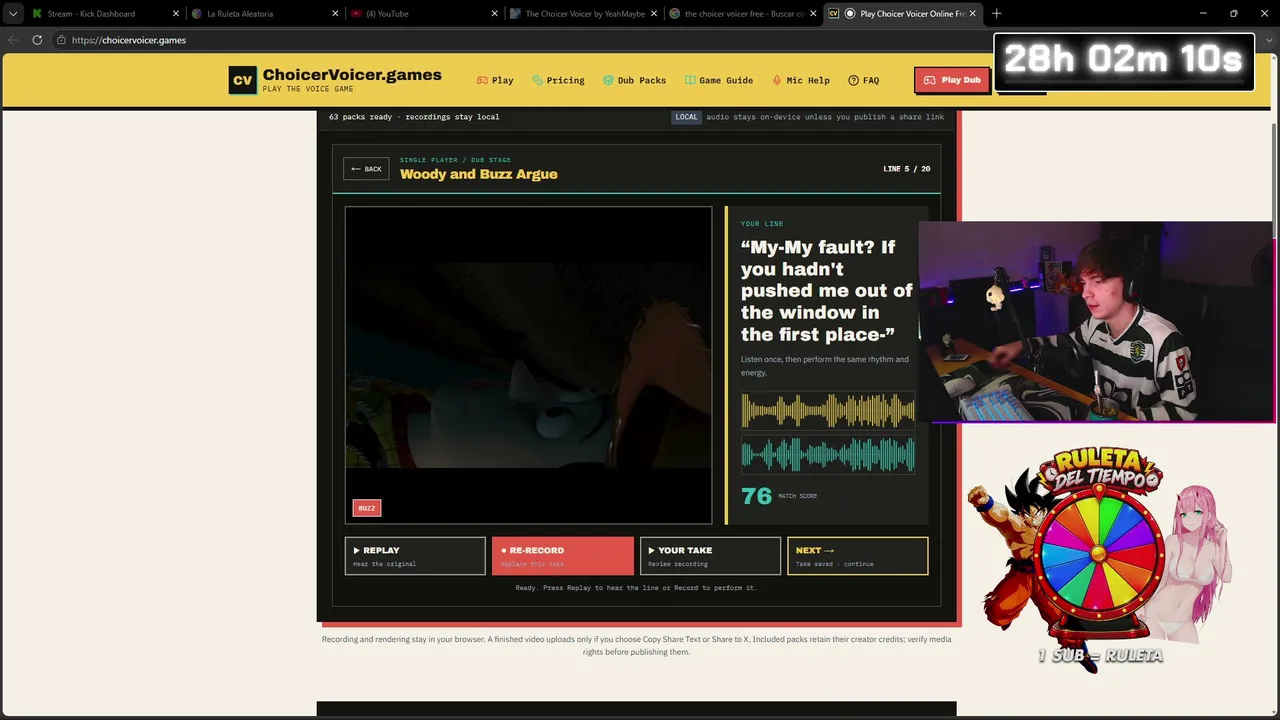Click the YouTube favicon on its tab

tap(356, 14)
